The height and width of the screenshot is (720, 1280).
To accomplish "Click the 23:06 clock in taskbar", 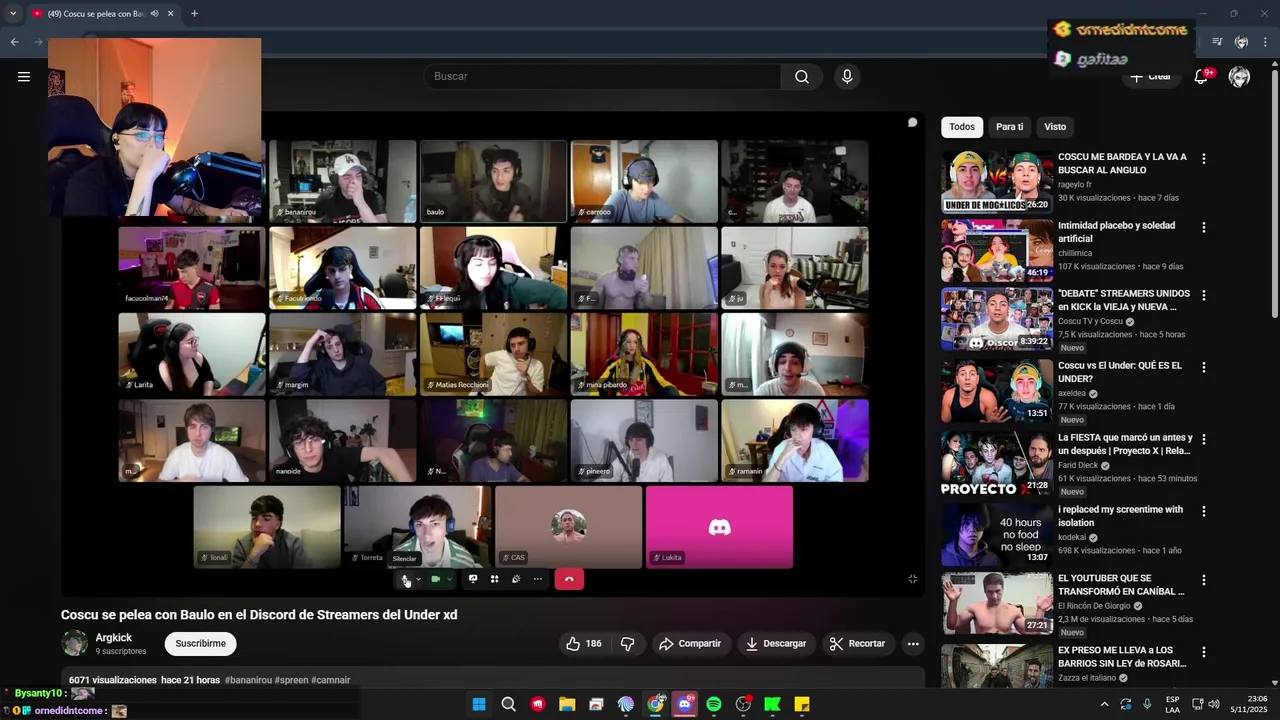I will point(1257,698).
